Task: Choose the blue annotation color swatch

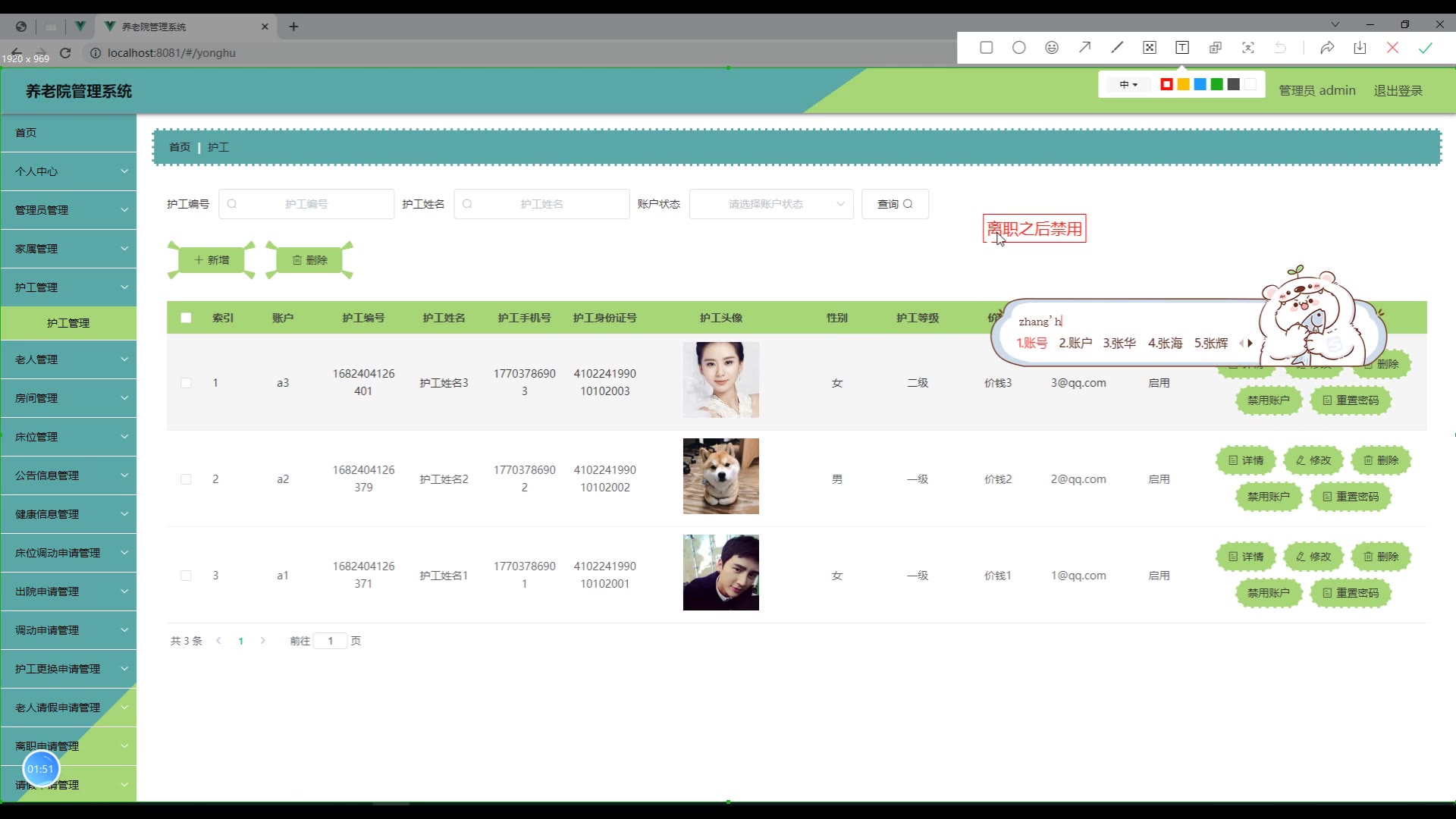Action: tap(1200, 84)
